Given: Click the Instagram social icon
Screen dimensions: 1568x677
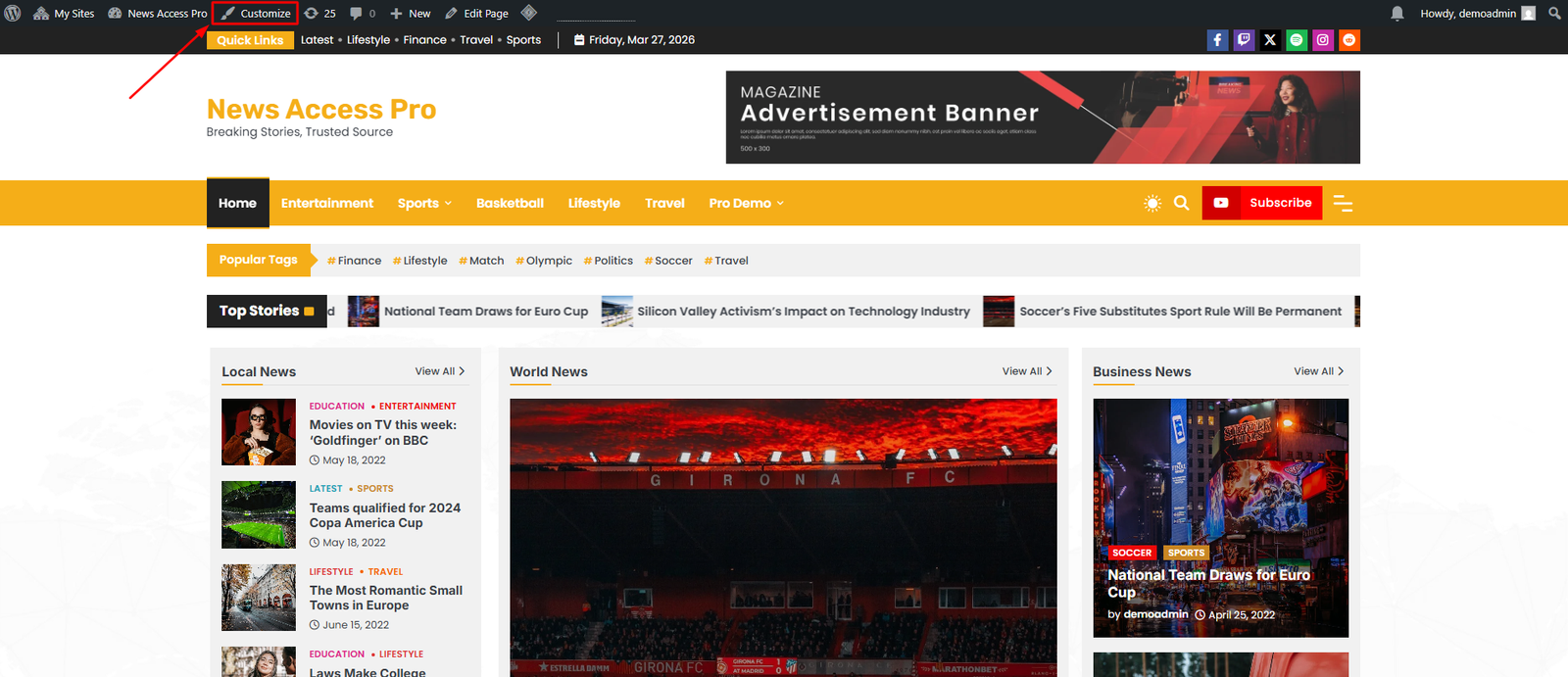Looking at the screenshot, I should click(1323, 40).
